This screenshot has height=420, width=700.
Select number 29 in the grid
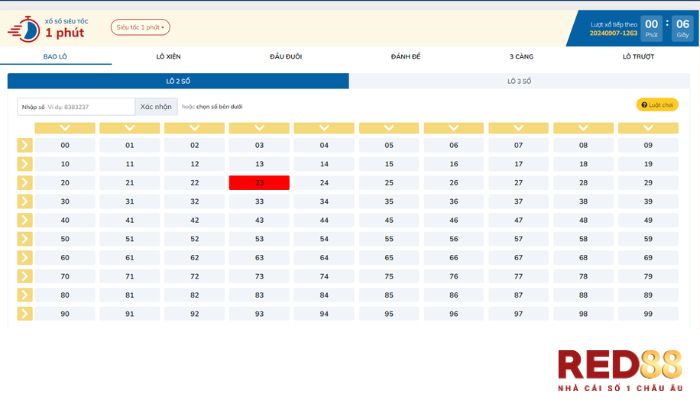648,183
